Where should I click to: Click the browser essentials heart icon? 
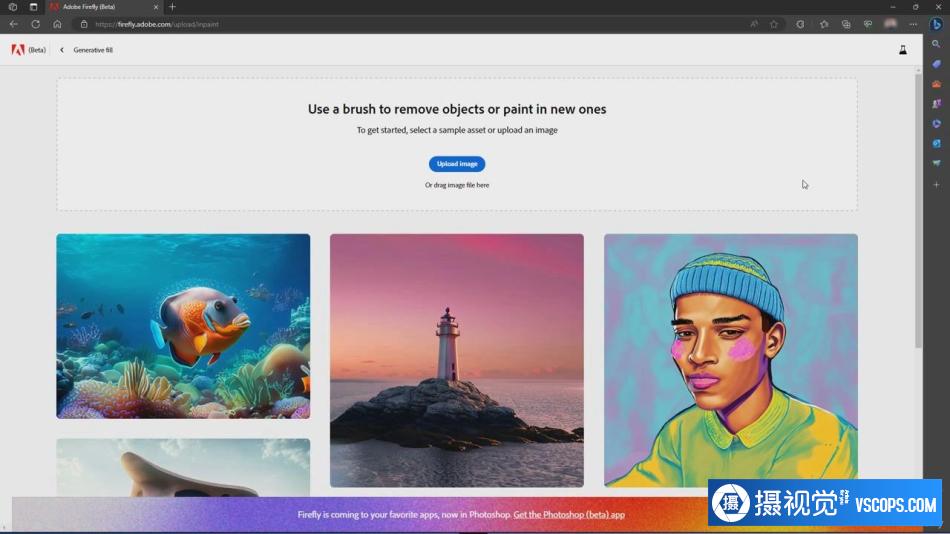point(868,24)
